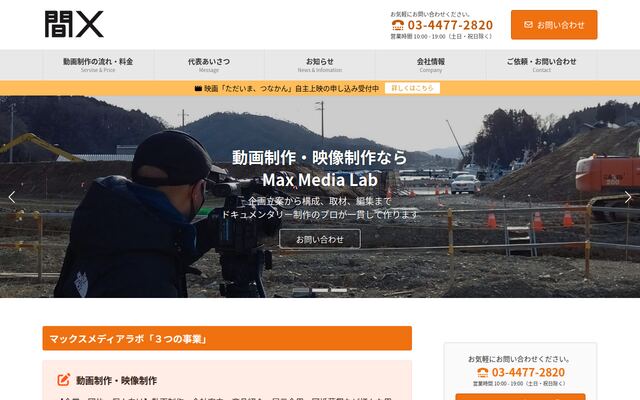
Task: Open 動画制作の流れ・料金 menu item
Action: [98, 65]
